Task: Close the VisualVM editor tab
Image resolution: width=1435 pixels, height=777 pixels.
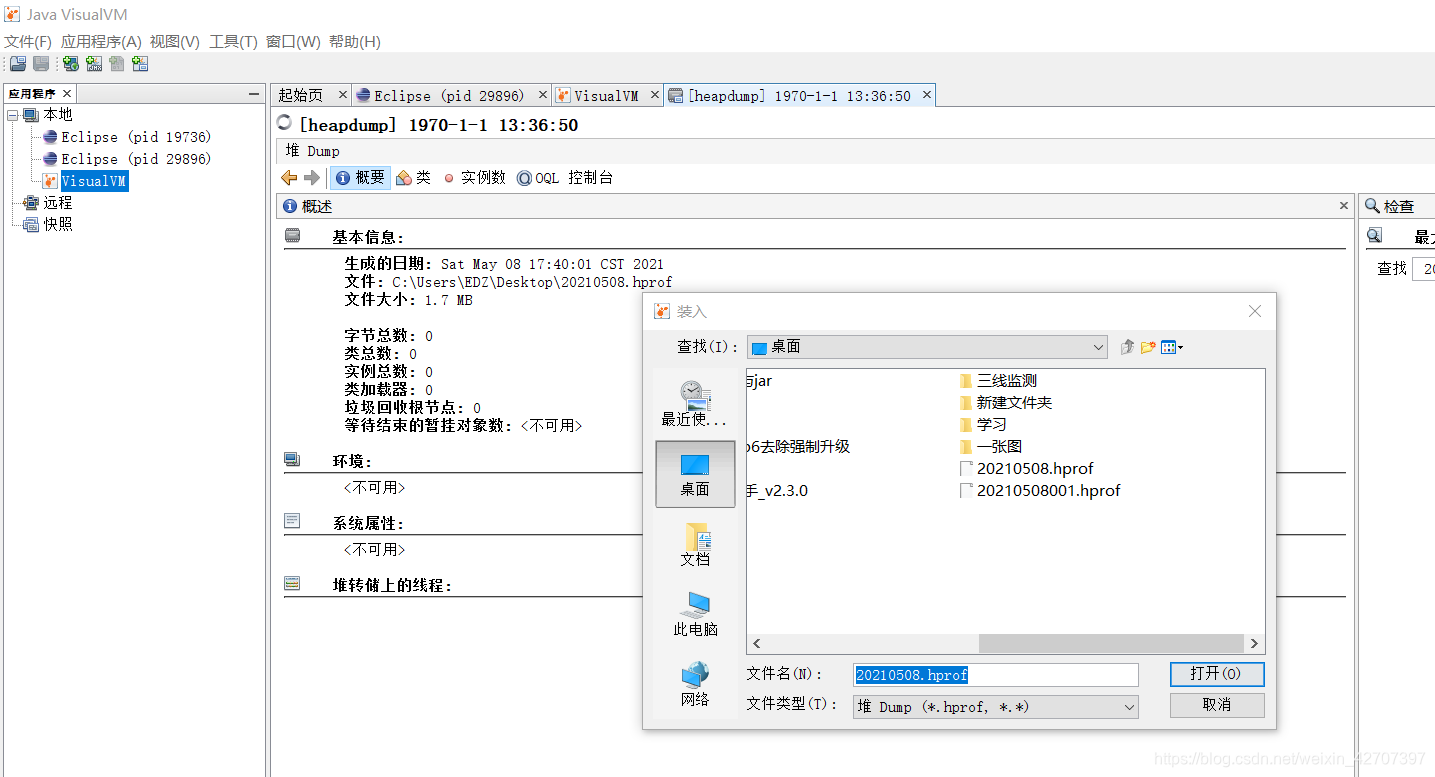Action: pyautogui.click(x=655, y=95)
